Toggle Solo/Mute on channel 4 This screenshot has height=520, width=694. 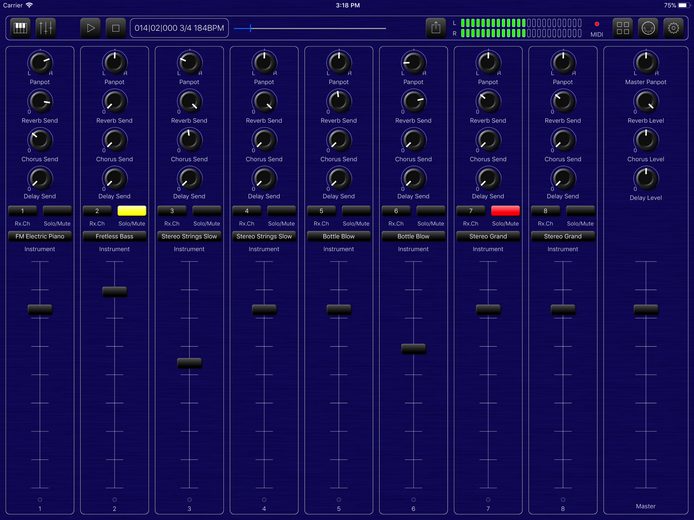point(281,211)
